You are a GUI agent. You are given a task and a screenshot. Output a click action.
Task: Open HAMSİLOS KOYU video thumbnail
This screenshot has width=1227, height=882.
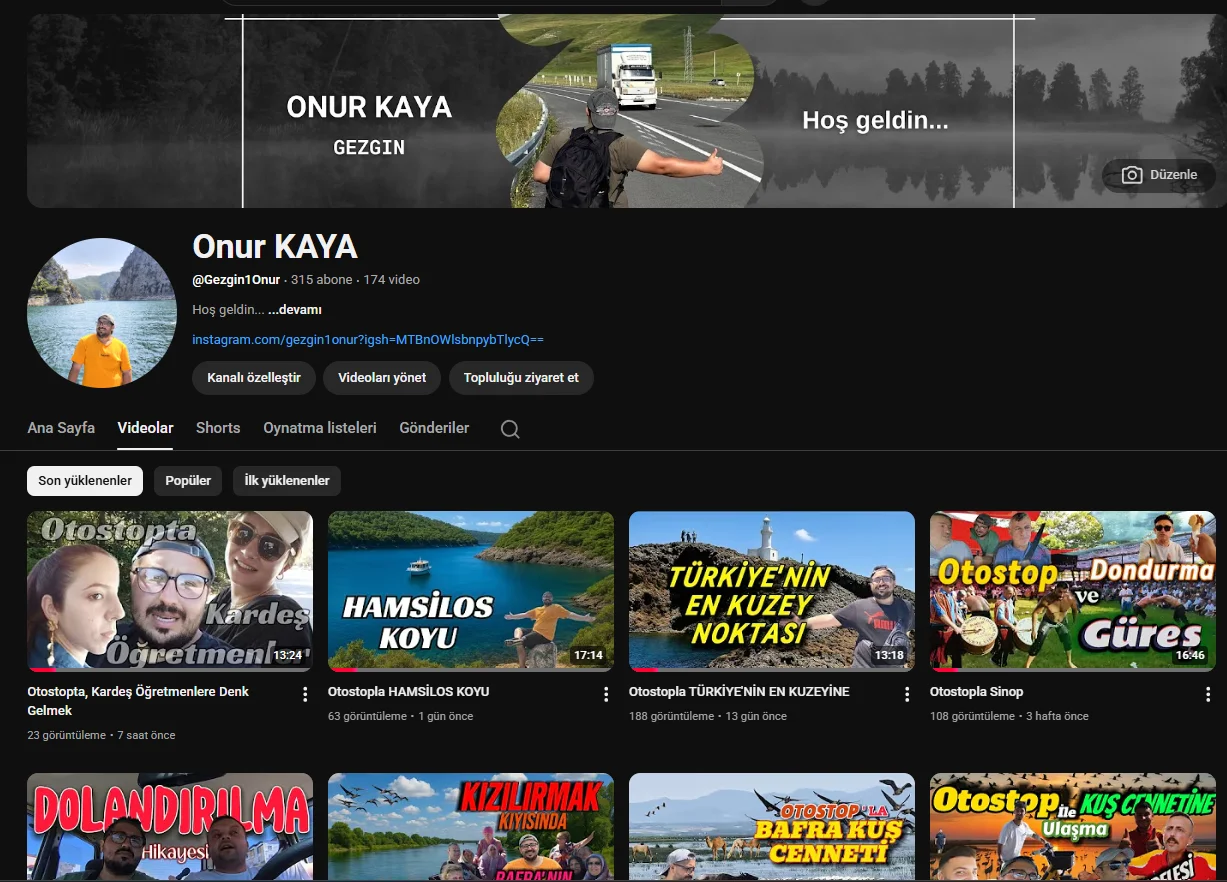pos(471,591)
